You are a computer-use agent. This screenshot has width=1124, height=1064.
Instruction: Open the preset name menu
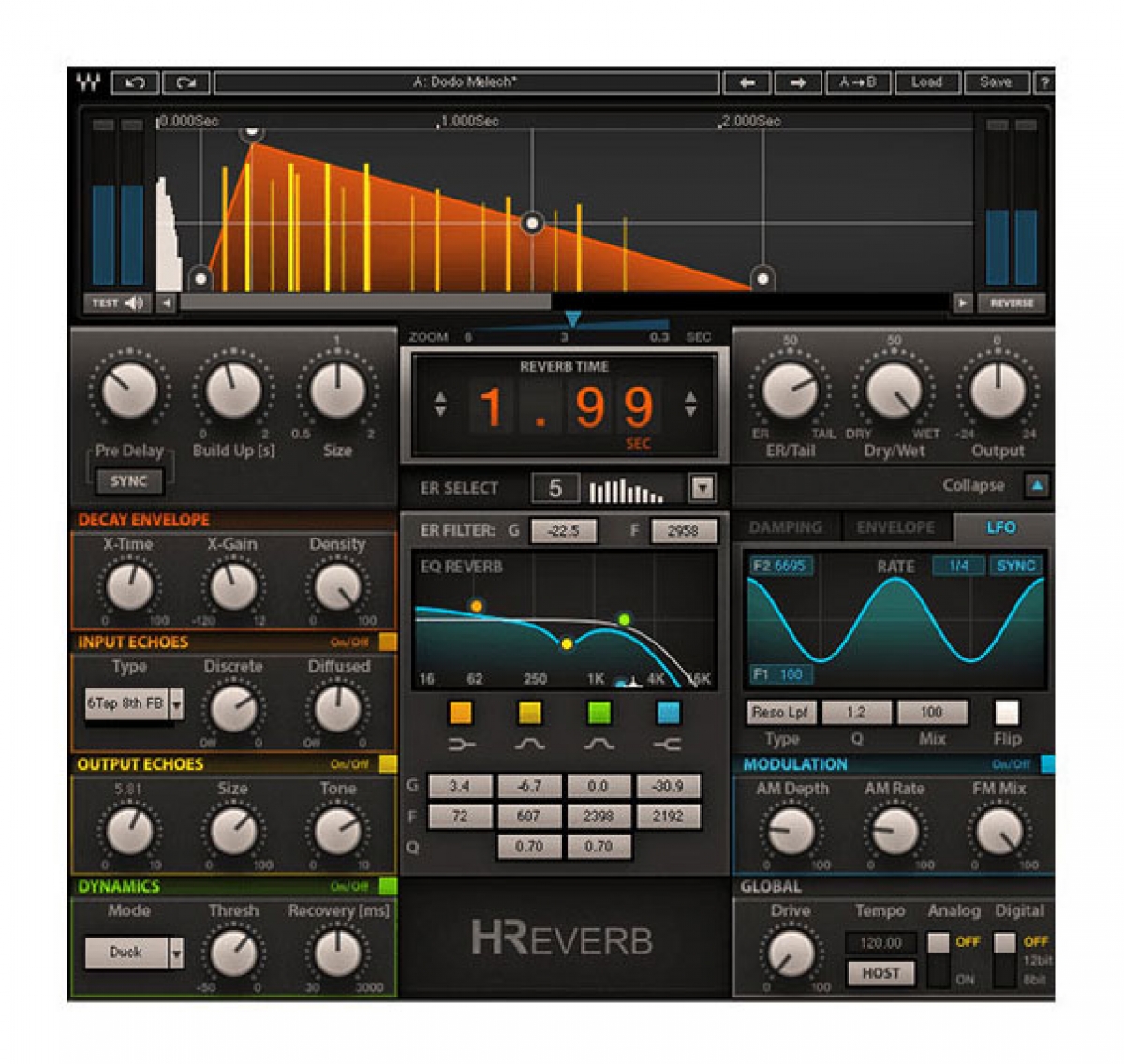pyautogui.click(x=466, y=83)
